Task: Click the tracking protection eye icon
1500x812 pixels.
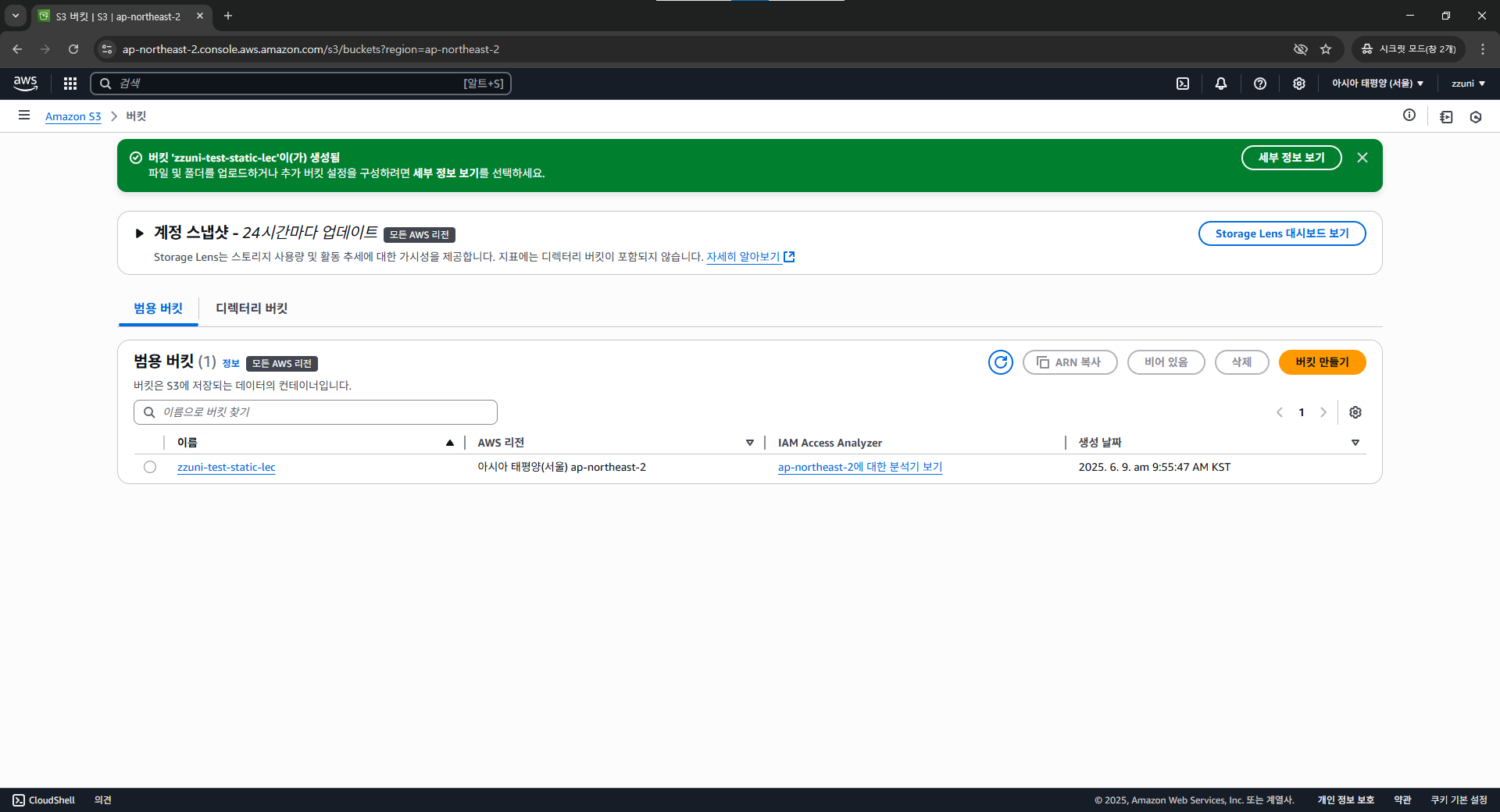Action: point(1301,49)
